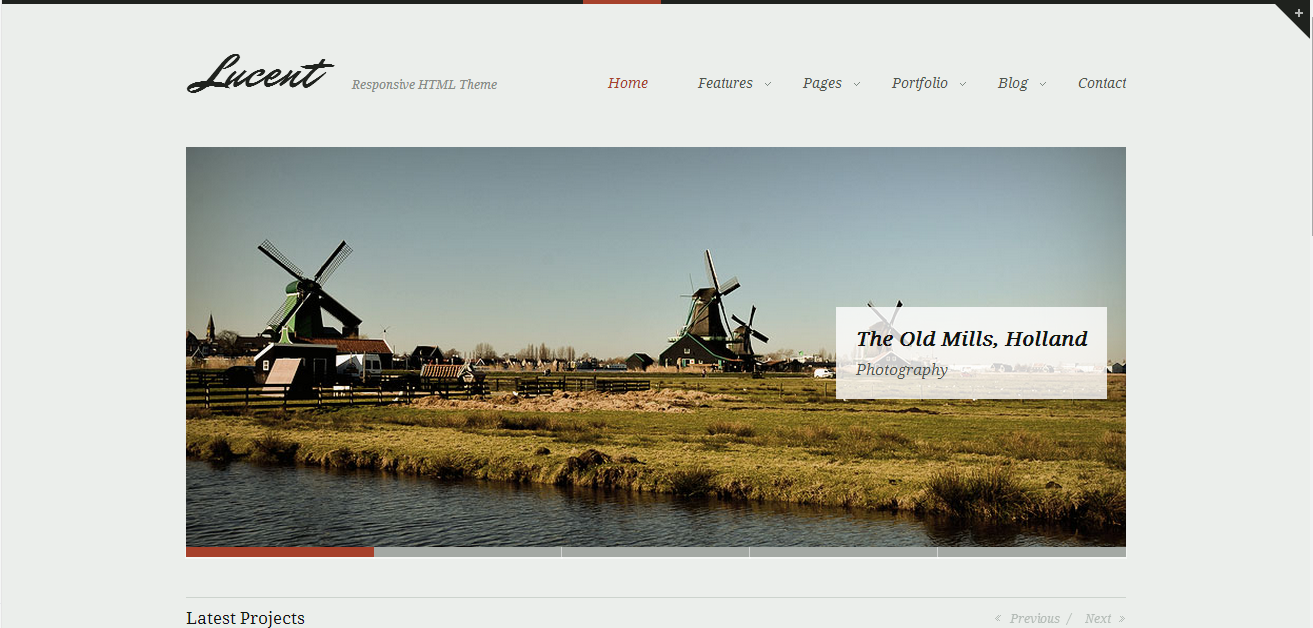
Task: Select the fifth slider segment
Action: click(1032, 552)
